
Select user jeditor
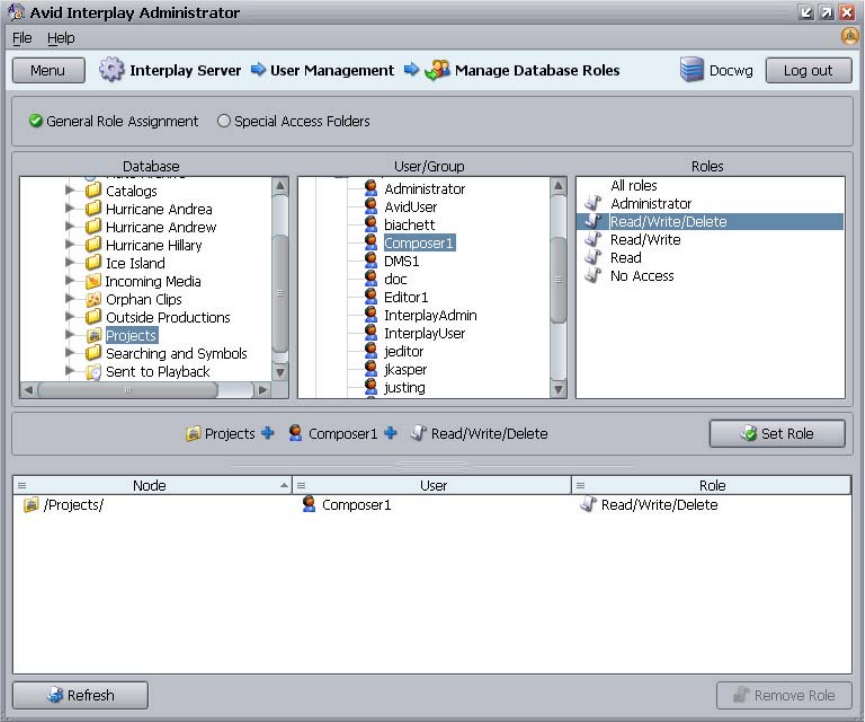click(x=404, y=351)
